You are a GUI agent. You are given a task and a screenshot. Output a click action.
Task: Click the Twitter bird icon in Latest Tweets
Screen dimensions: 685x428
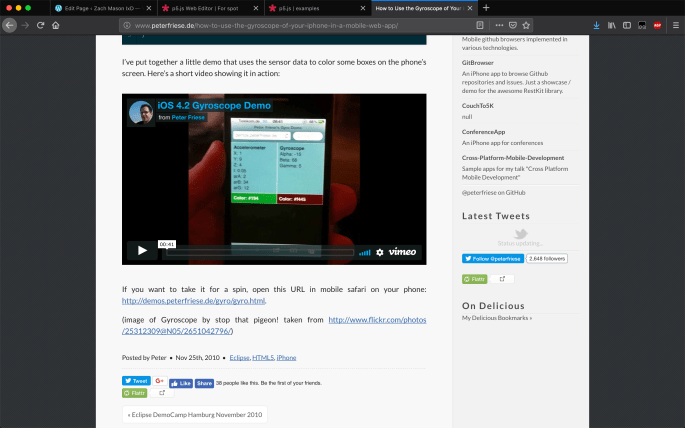click(520, 234)
